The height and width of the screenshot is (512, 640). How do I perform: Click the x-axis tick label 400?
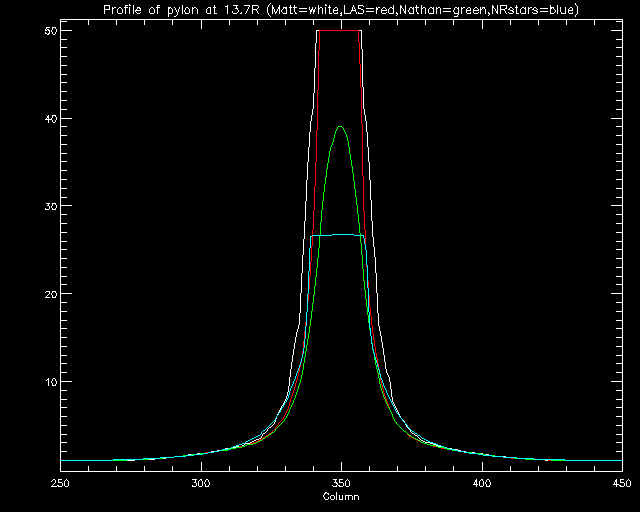482,484
